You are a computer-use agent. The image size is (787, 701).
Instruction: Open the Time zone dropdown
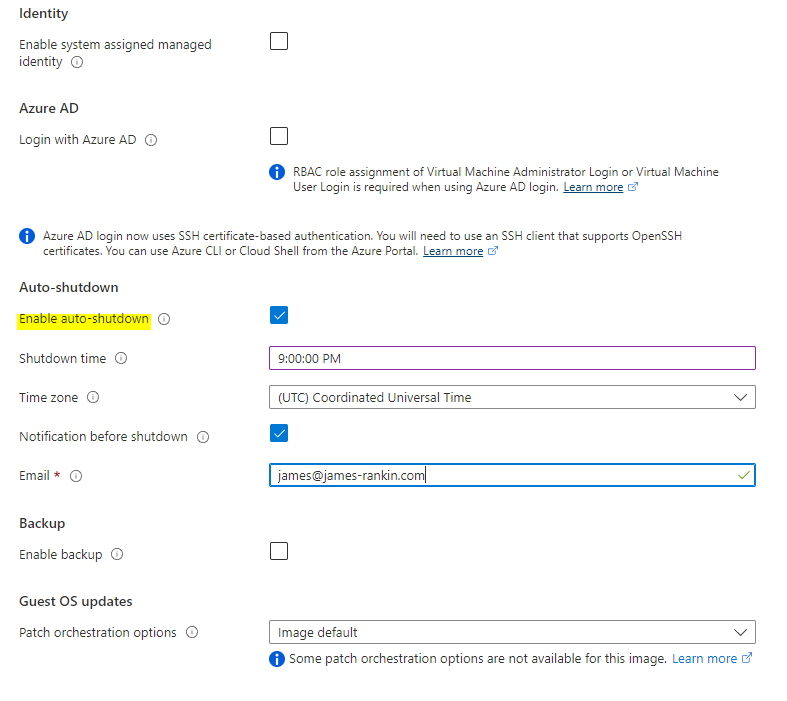pos(511,397)
